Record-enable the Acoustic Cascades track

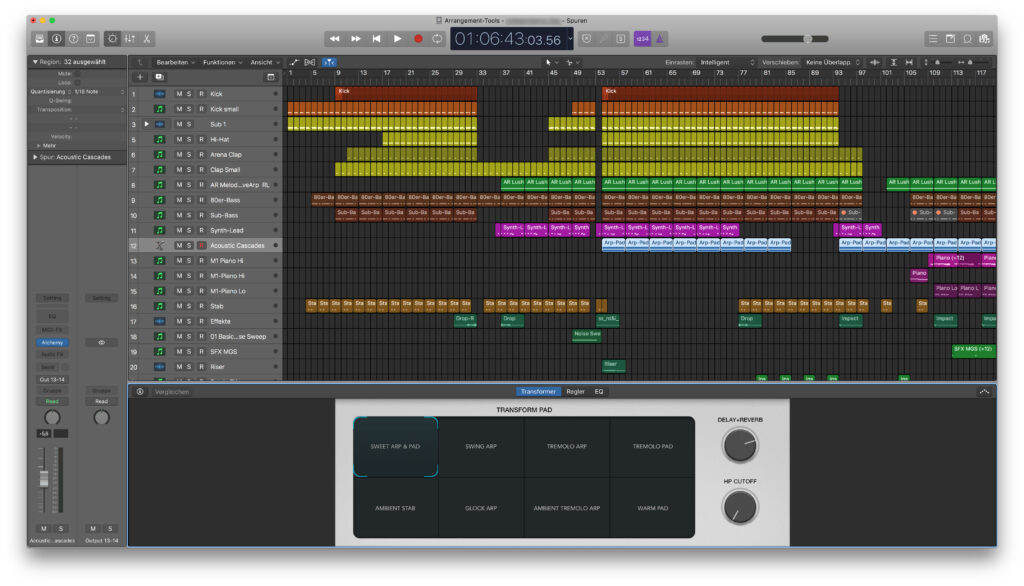click(201, 246)
